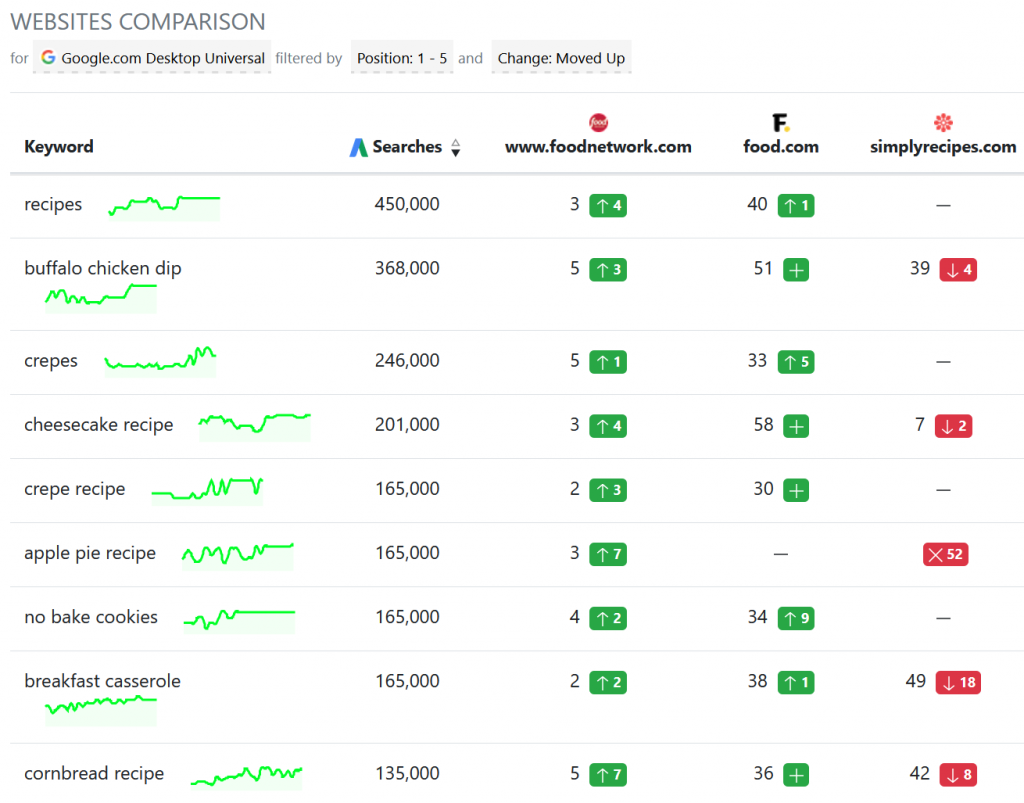The image size is (1024, 803).
Task: Open the trend sparkline for crepe recipe
Action: (x=207, y=490)
